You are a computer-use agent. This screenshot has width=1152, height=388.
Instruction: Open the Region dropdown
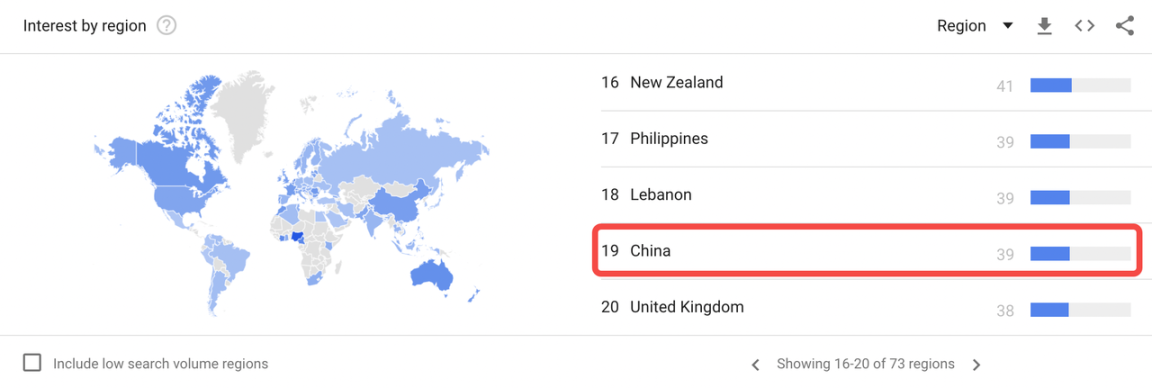[975, 26]
